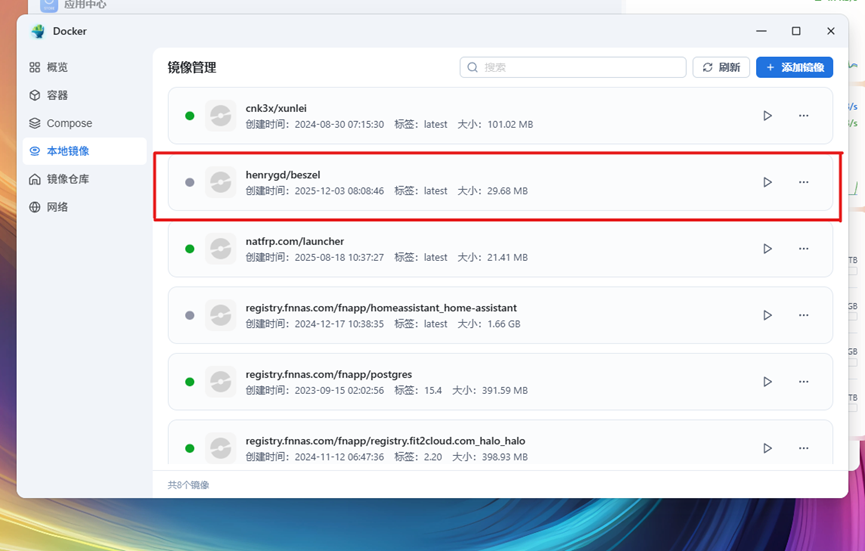Run the natfrp.com/launcher image
This screenshot has width=865, height=551.
[767, 249]
